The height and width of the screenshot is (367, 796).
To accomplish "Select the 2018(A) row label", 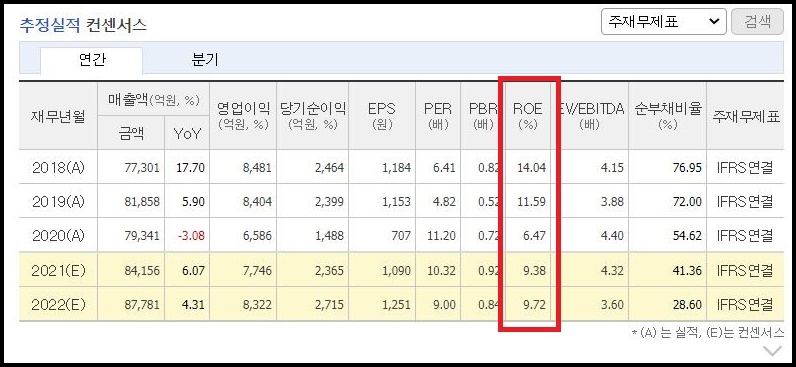I will click(x=58, y=167).
